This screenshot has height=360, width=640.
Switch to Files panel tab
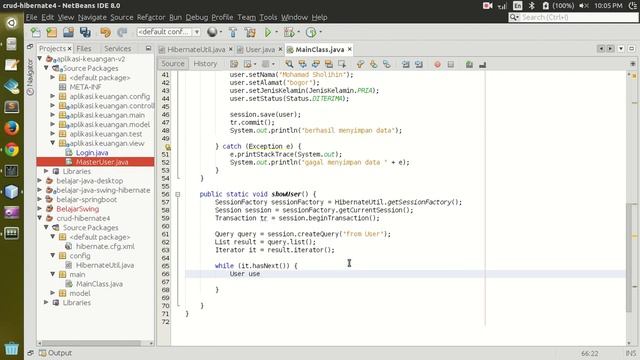[x=84, y=49]
